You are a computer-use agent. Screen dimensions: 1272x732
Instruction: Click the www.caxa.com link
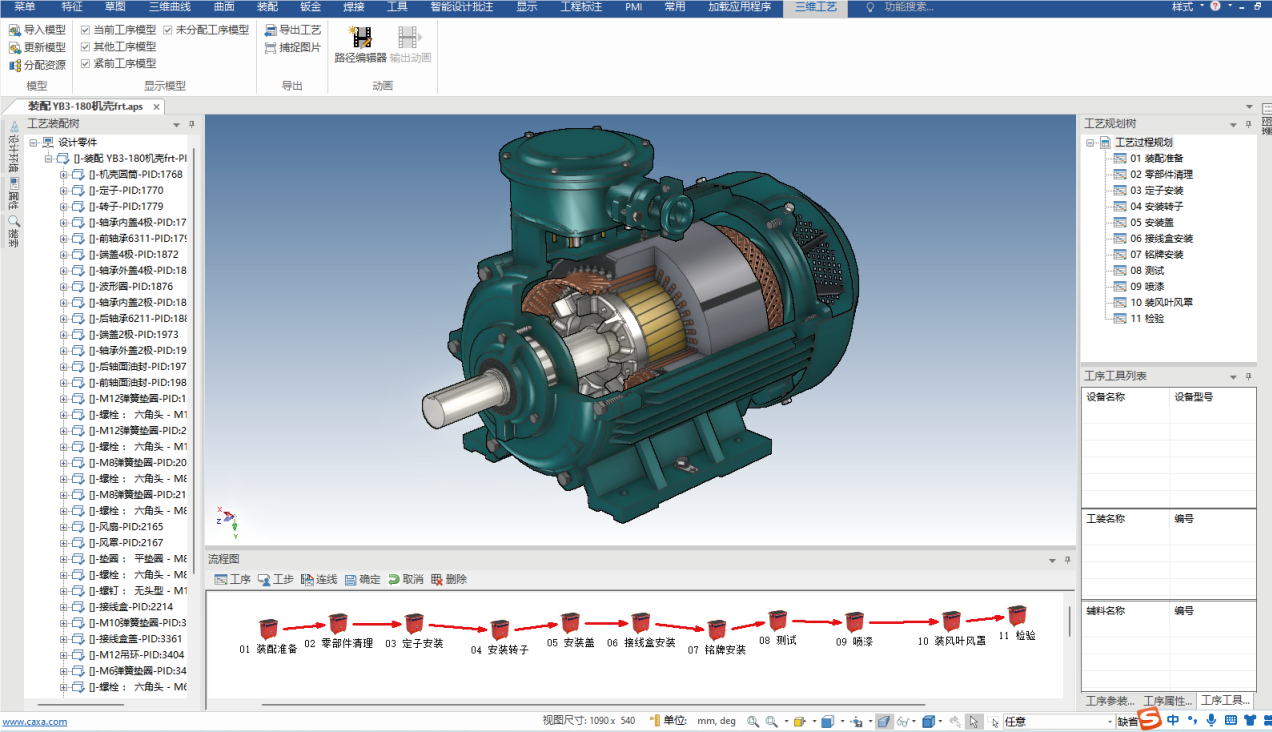click(x=34, y=721)
